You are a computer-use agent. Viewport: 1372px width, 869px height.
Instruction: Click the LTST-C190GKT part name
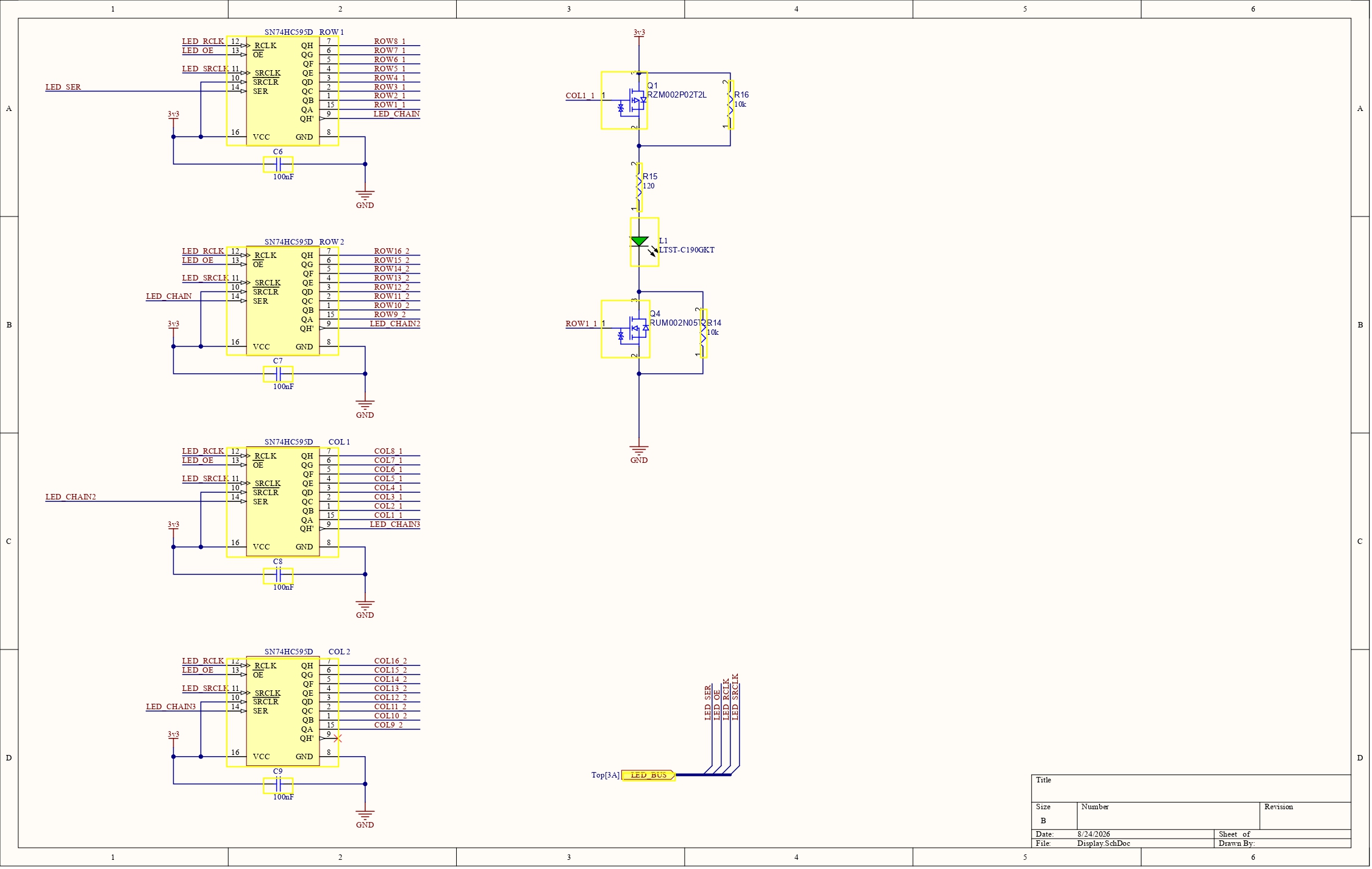coord(687,250)
